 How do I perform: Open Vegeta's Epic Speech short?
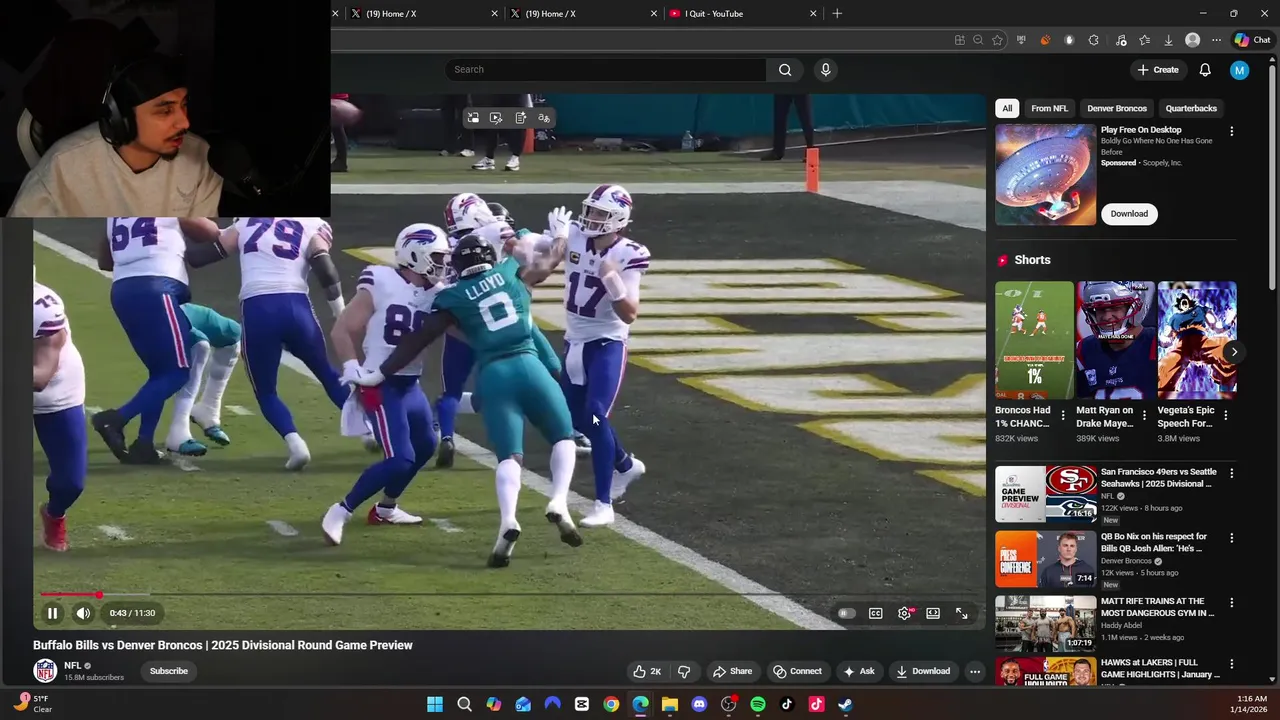point(1196,340)
